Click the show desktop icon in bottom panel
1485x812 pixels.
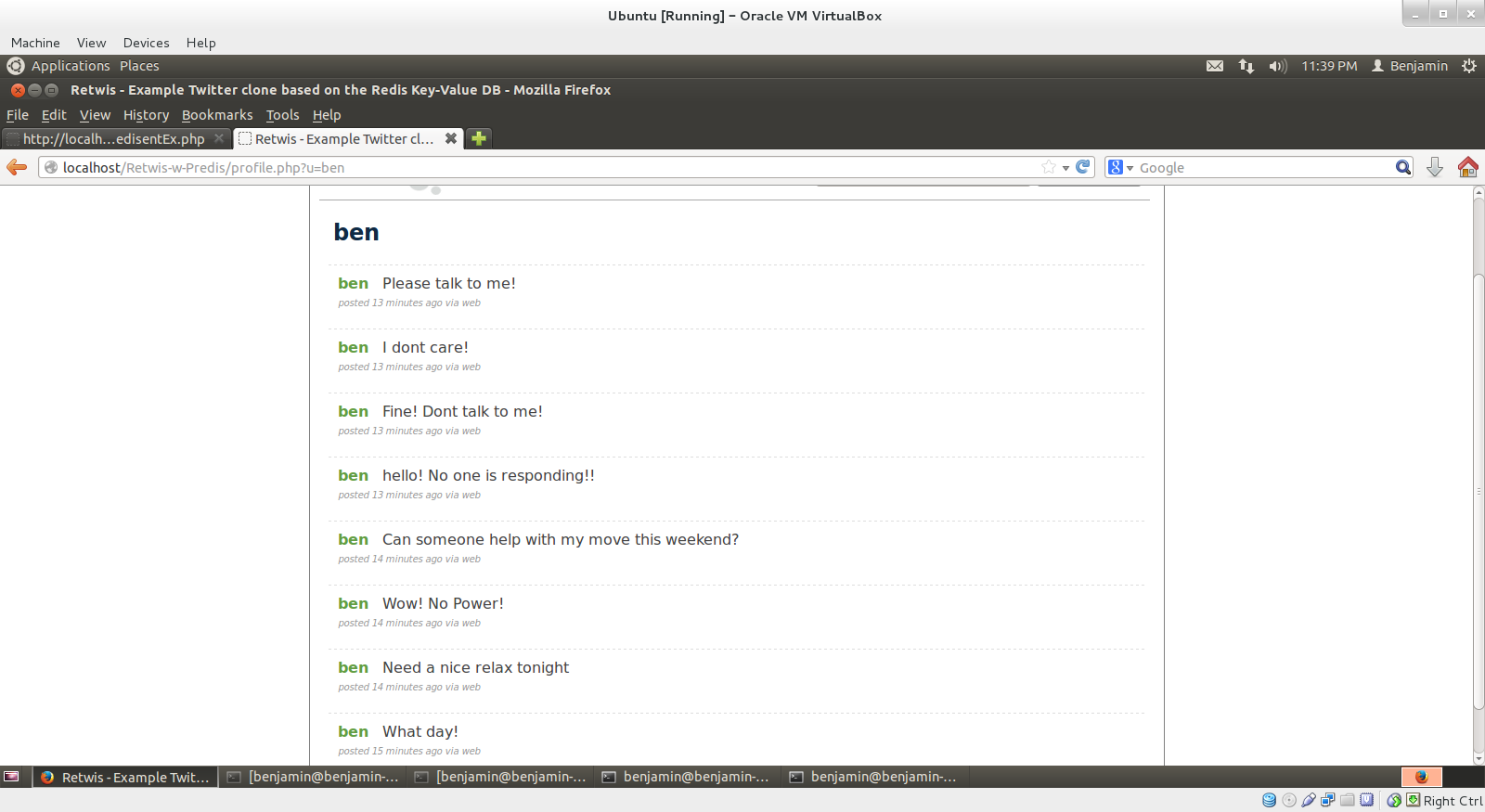point(12,777)
